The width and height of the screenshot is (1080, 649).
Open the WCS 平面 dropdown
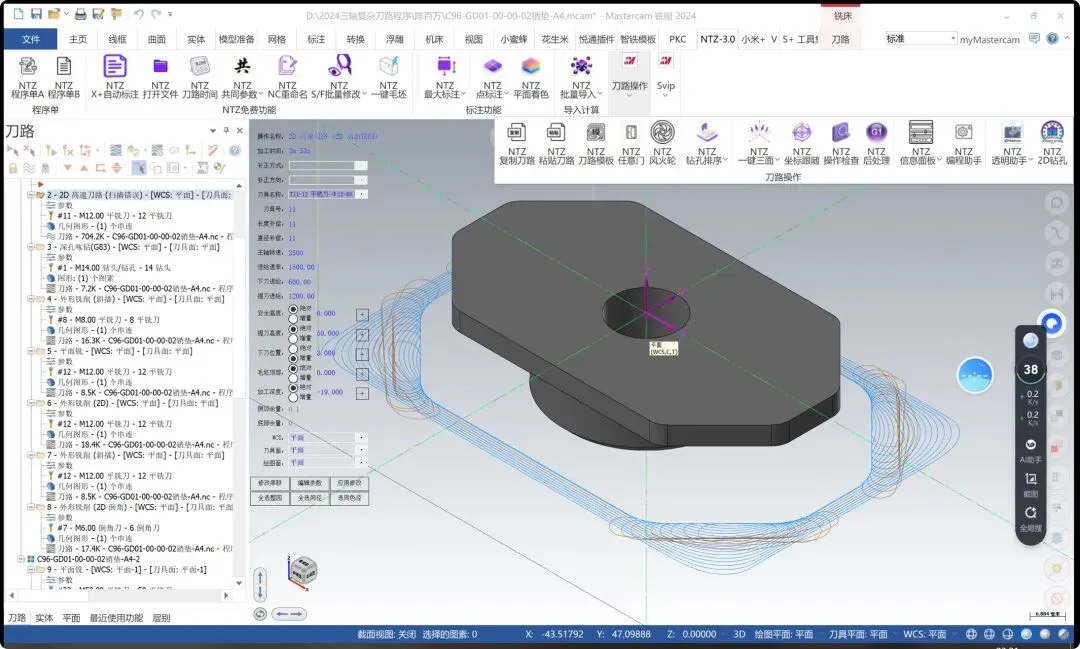361,437
